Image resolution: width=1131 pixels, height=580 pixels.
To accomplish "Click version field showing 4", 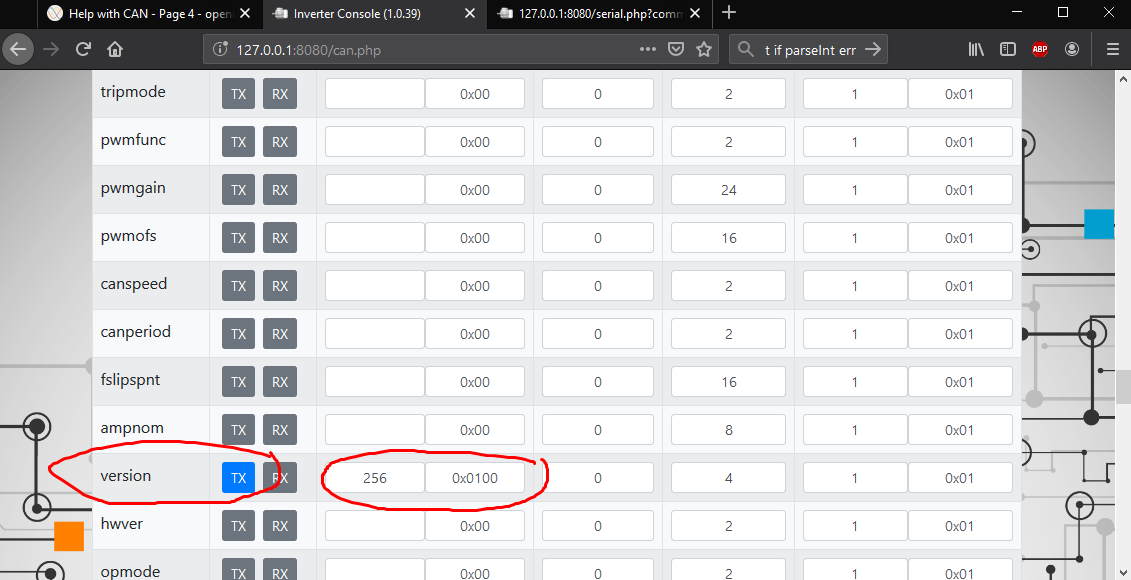I will (x=729, y=478).
